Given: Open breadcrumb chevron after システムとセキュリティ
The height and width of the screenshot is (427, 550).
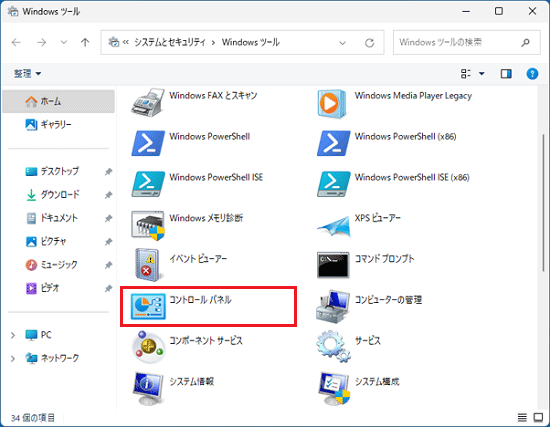Looking at the screenshot, I should click(x=213, y=43).
